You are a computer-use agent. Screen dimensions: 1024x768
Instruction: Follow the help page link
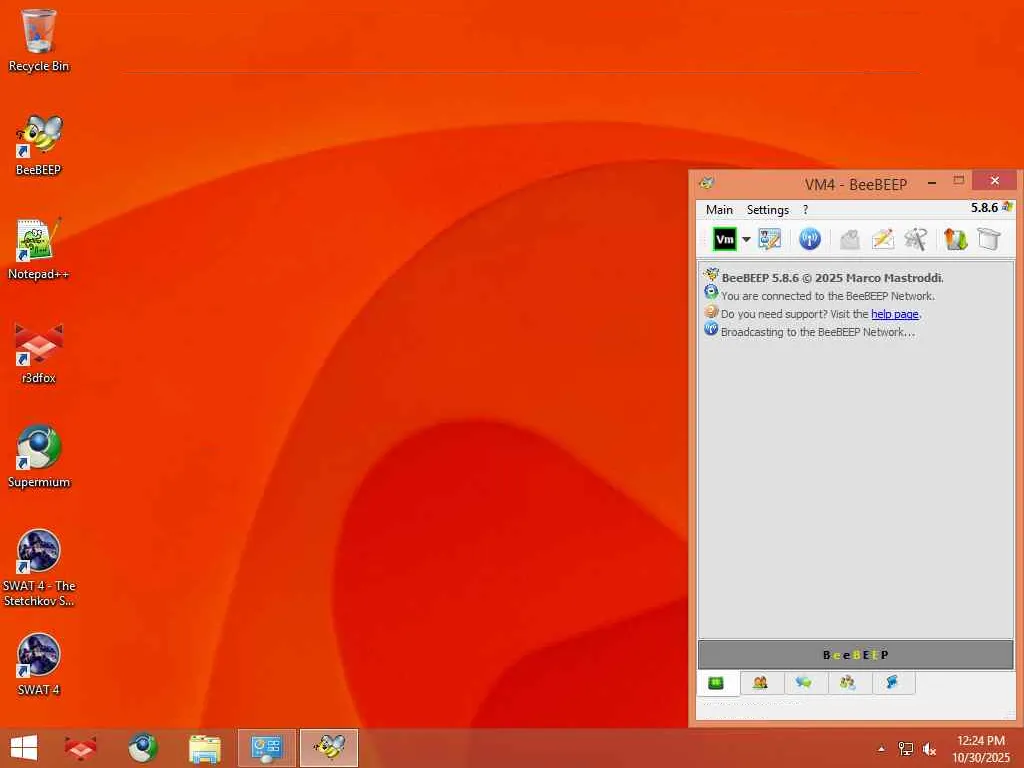(x=895, y=314)
